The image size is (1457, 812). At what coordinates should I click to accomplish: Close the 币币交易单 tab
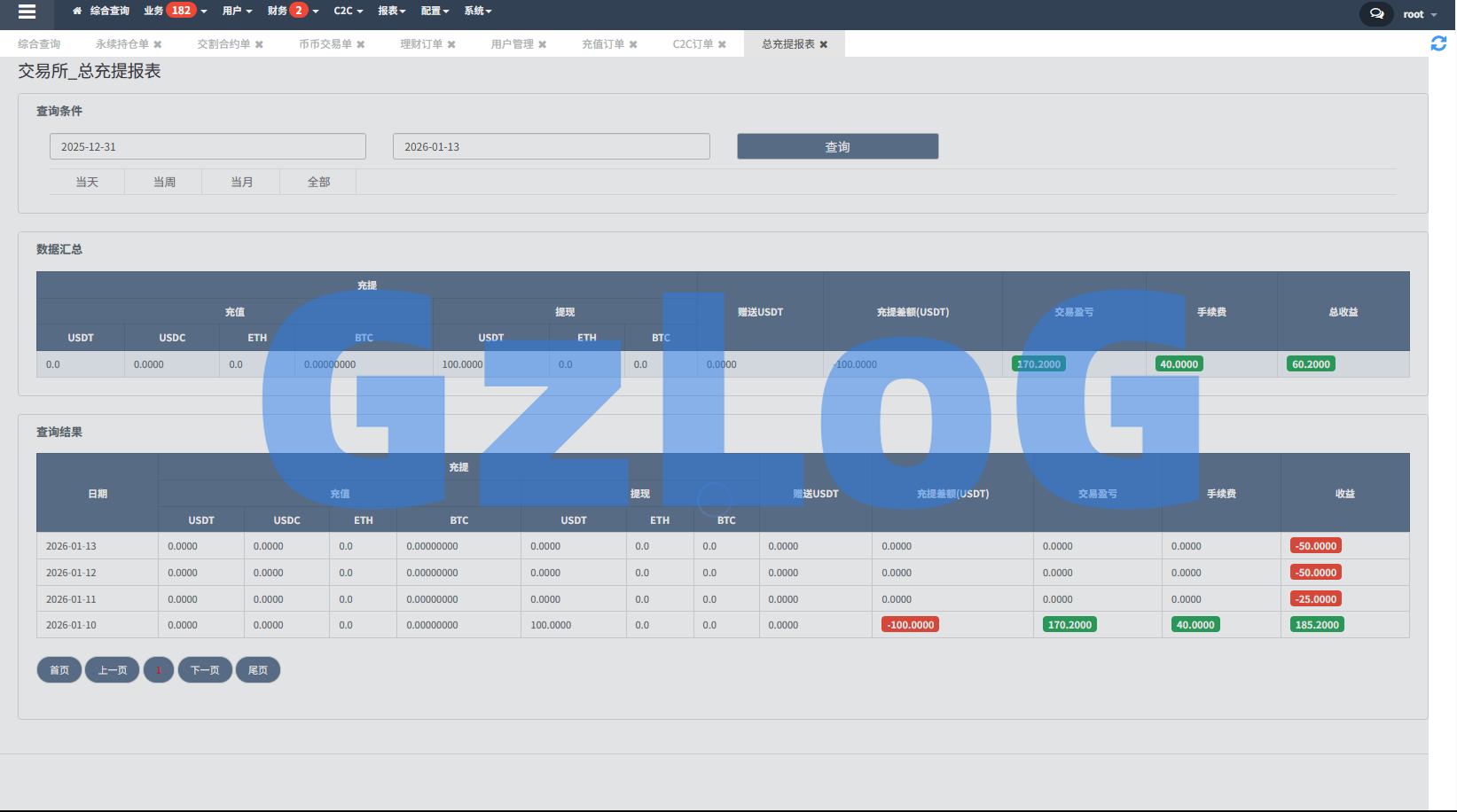(361, 44)
